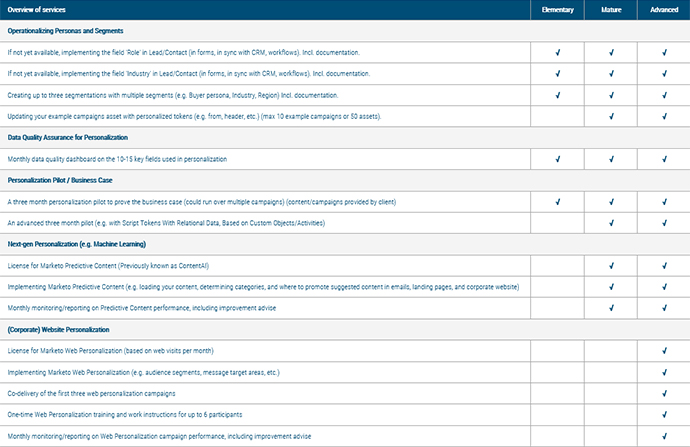Click the Mature checkmark for implementing Marketo Predictive Content
Viewport: 690px width, 447px height.
pyautogui.click(x=611, y=287)
